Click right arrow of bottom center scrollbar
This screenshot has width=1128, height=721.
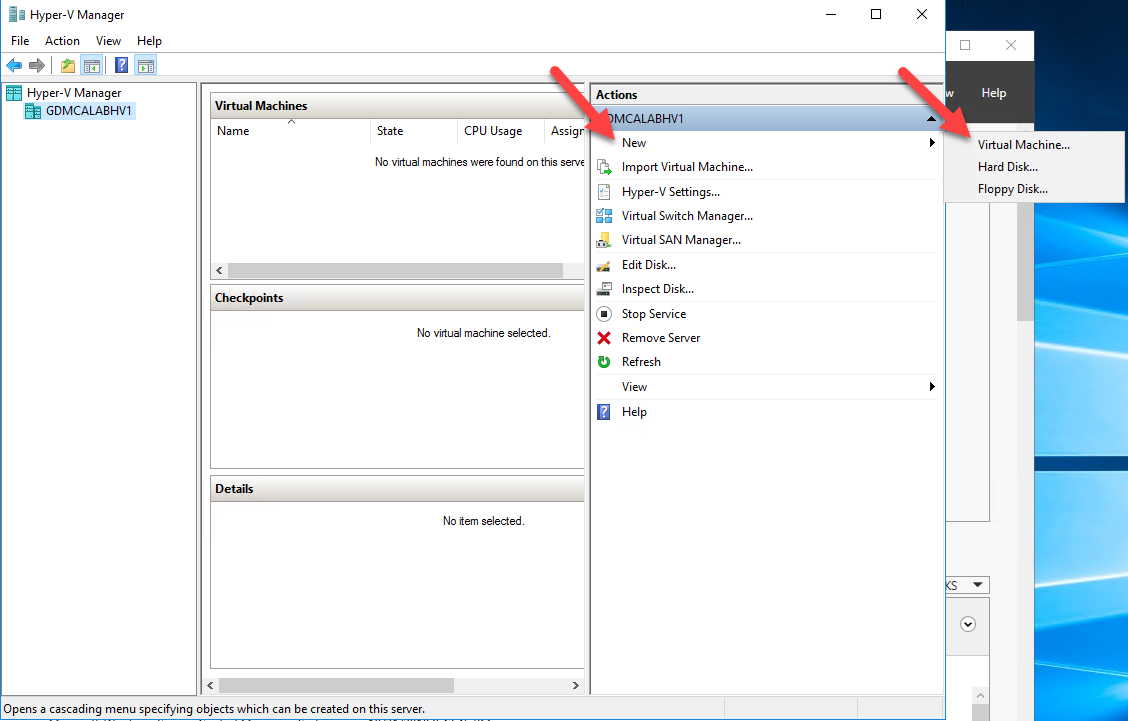(x=576, y=685)
